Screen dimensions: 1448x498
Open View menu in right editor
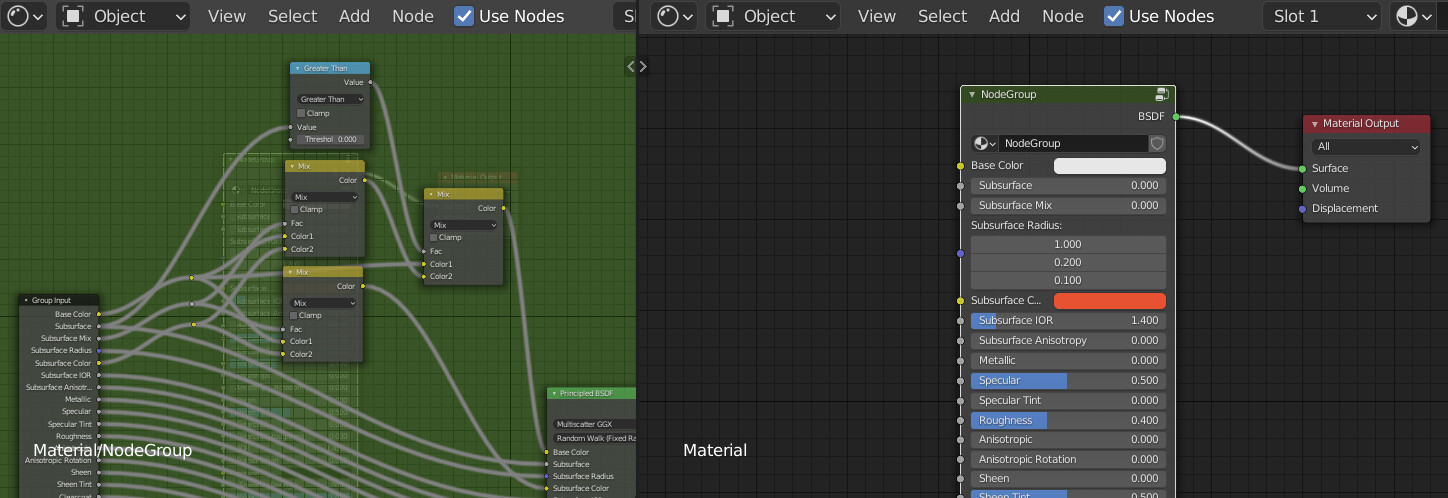[x=877, y=16]
